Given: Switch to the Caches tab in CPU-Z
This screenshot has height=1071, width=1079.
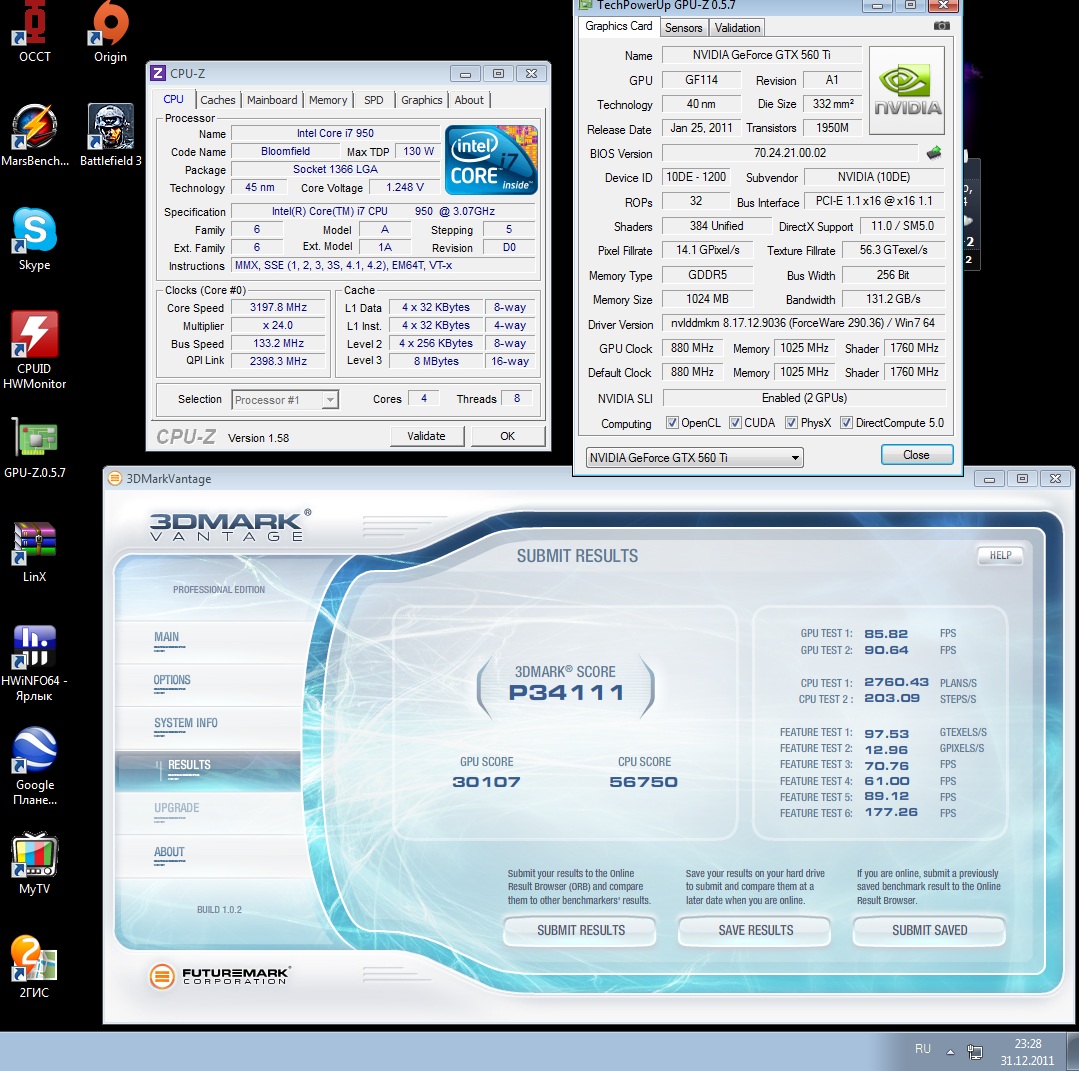Looking at the screenshot, I should point(217,100).
